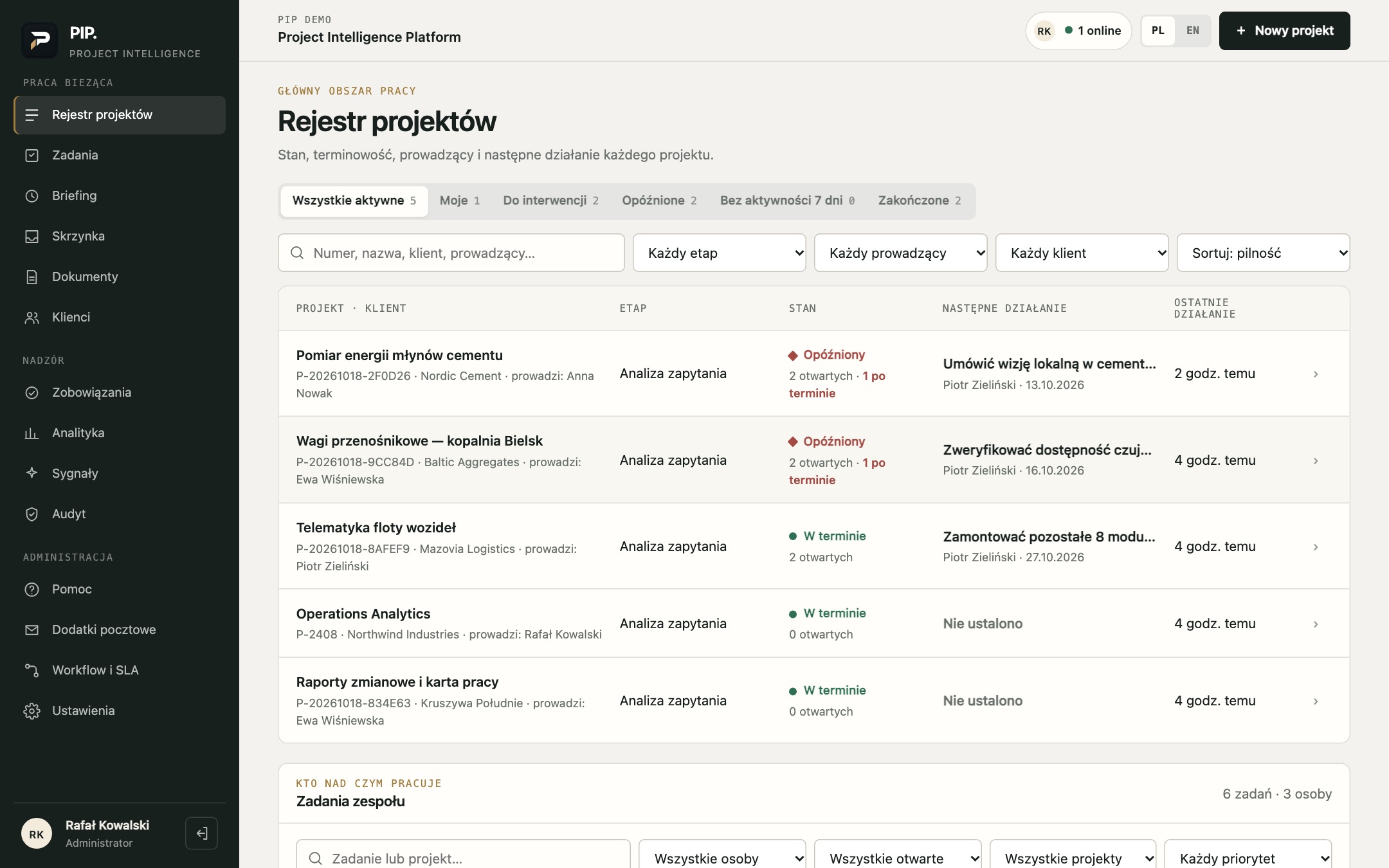Open Workflow i SLA via its icon
The width and height of the screenshot is (1389, 868).
pos(32,671)
